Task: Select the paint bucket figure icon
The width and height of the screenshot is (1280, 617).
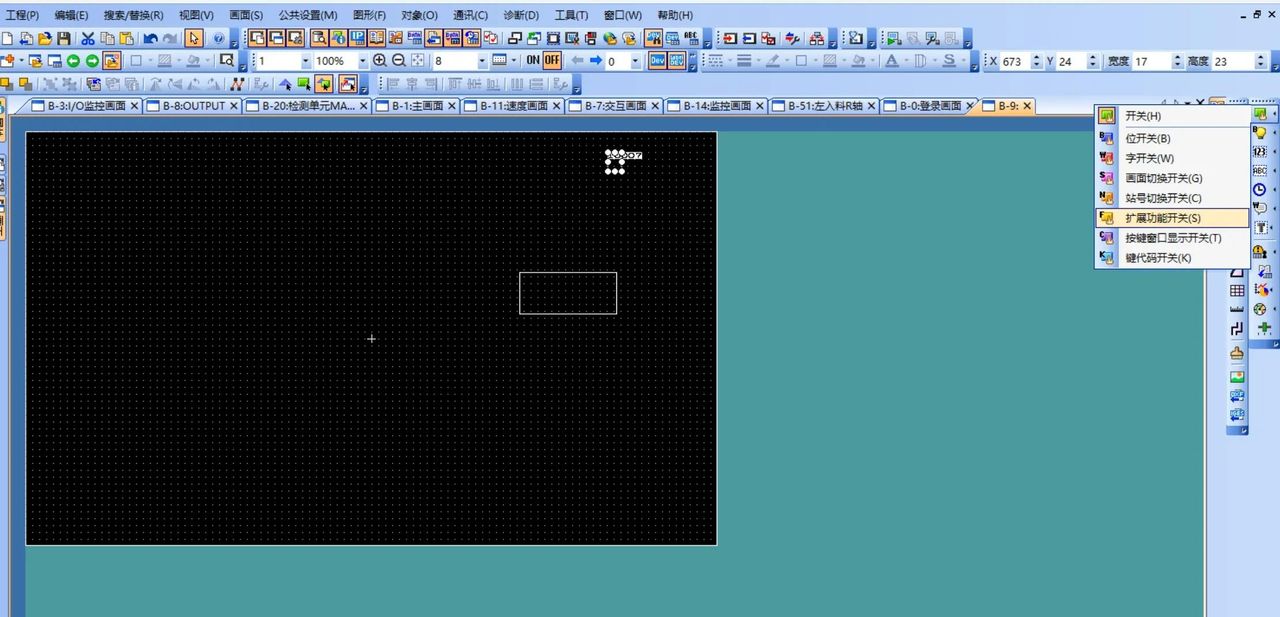Action: pos(1237,353)
